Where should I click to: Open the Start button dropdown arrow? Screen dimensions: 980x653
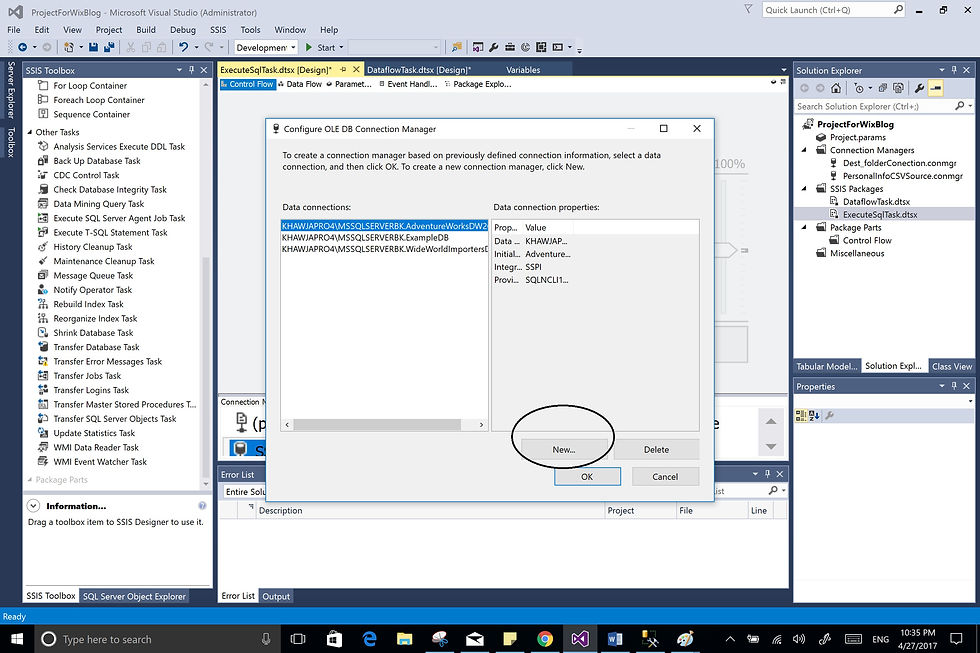341,47
